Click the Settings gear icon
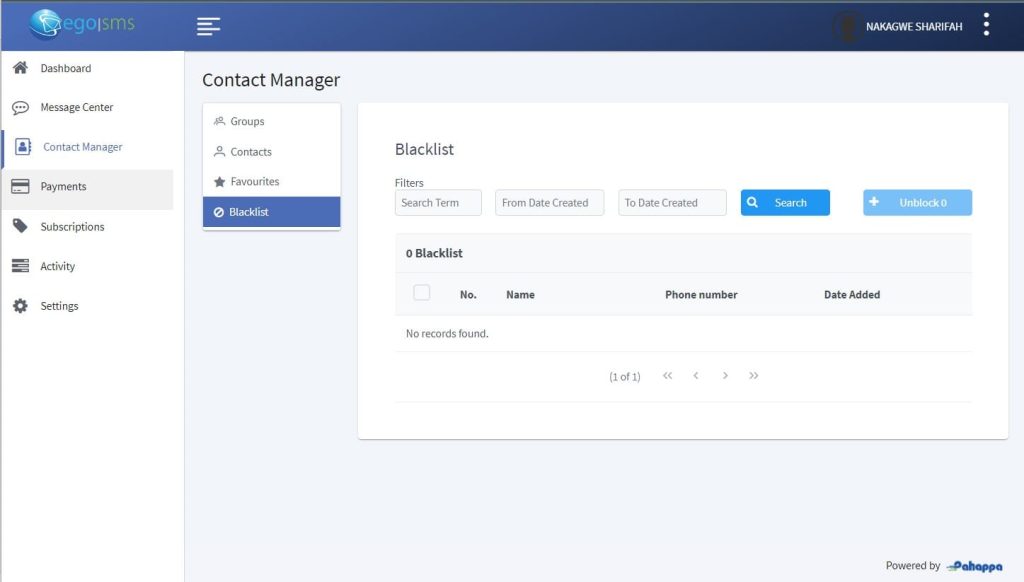Image resolution: width=1024 pixels, height=582 pixels. coord(20,306)
